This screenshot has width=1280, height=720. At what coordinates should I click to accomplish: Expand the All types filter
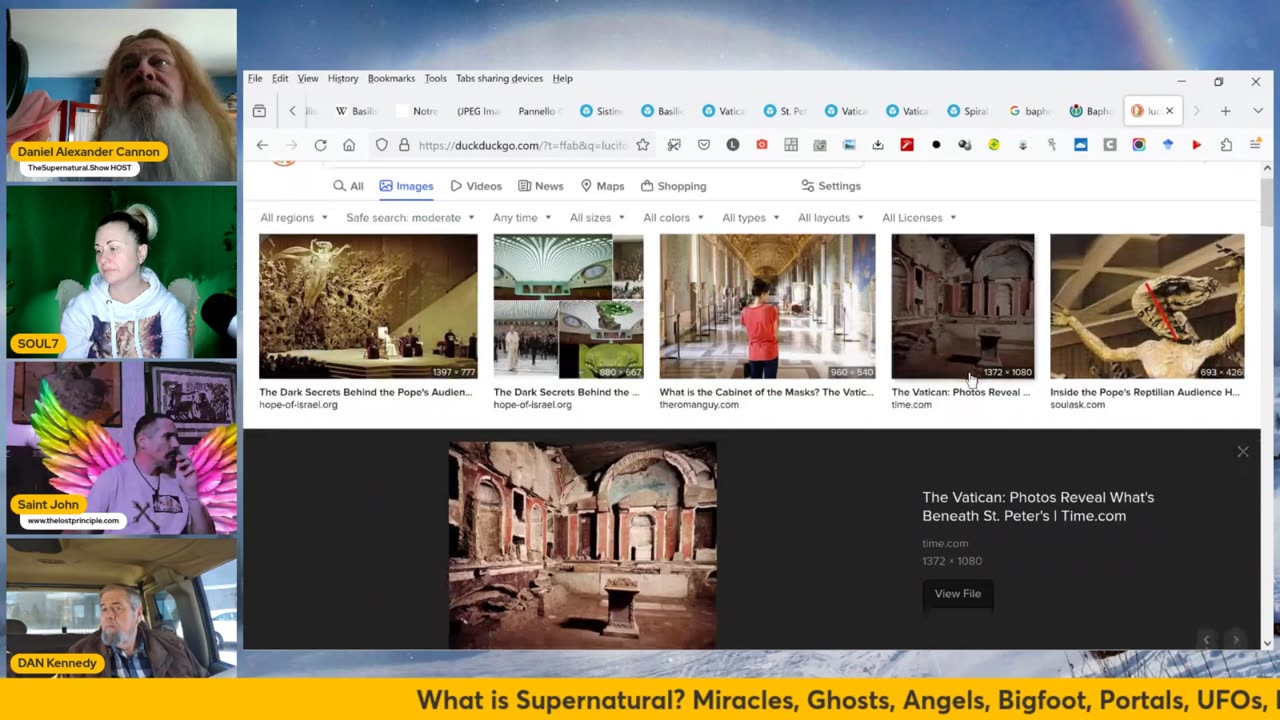pyautogui.click(x=751, y=217)
